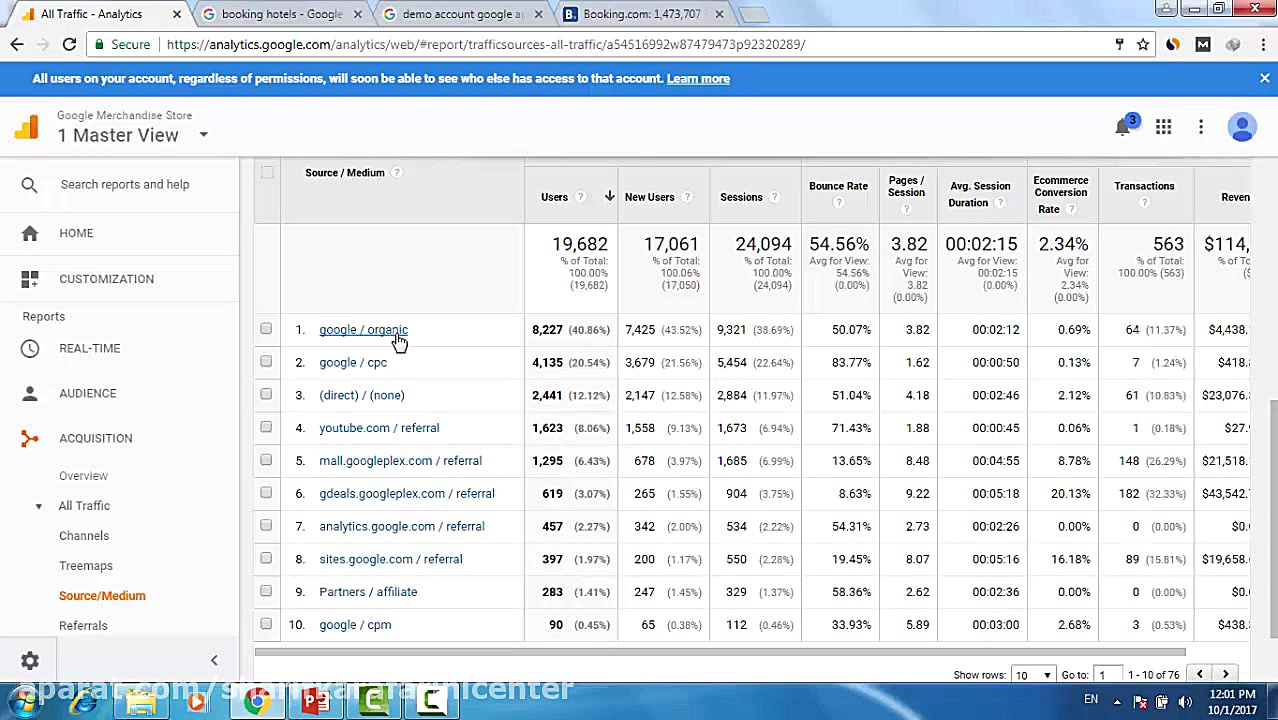Click the Google Analytics logo
This screenshot has width=1278, height=720.
click(27, 127)
